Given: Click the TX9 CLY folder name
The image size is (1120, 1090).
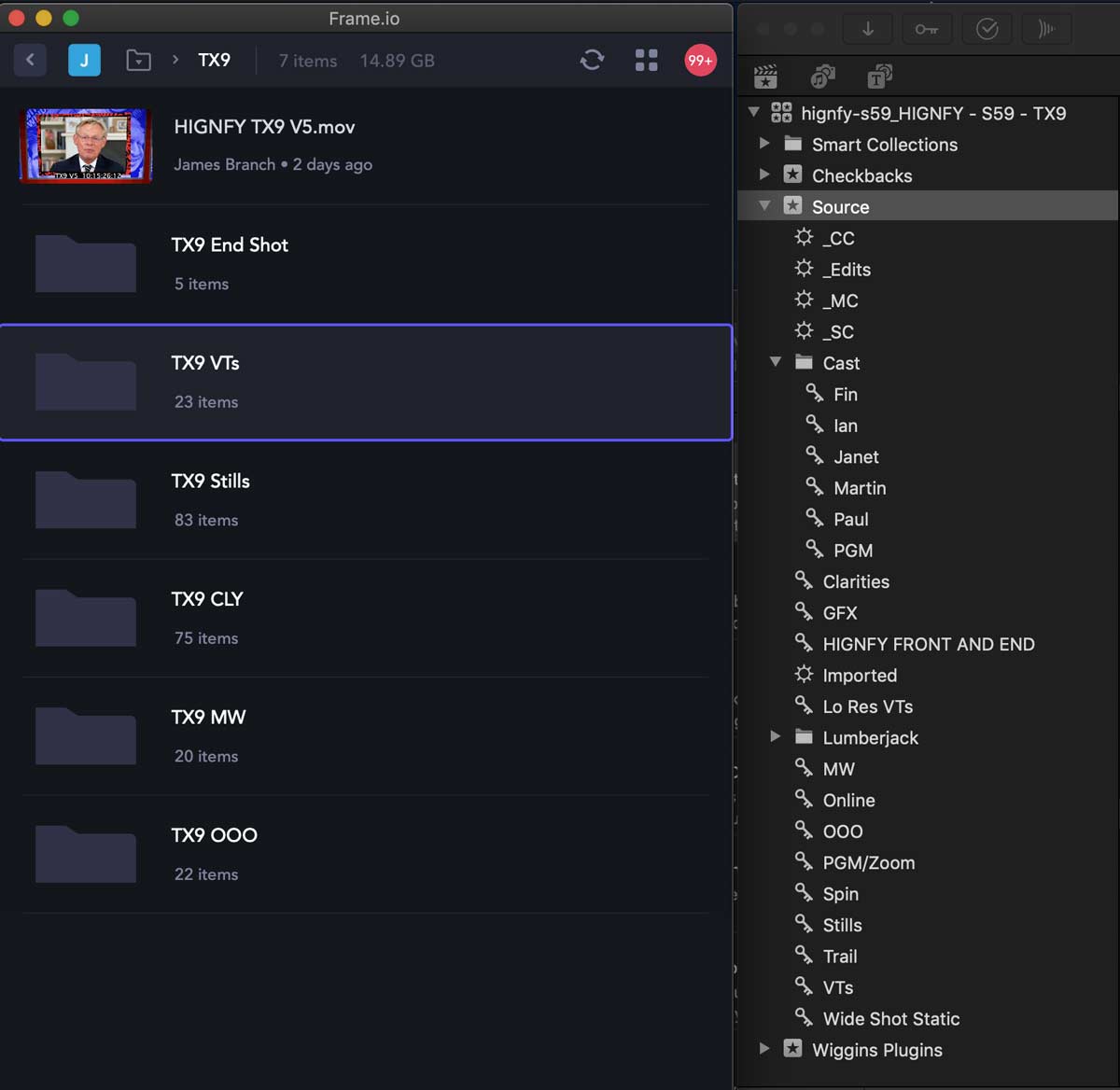Looking at the screenshot, I should click(x=207, y=599).
